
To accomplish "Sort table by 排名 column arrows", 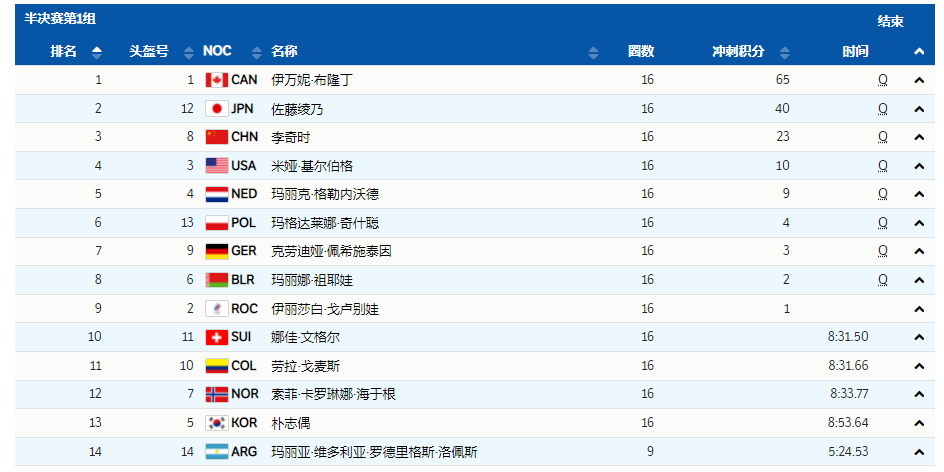I will [96, 52].
